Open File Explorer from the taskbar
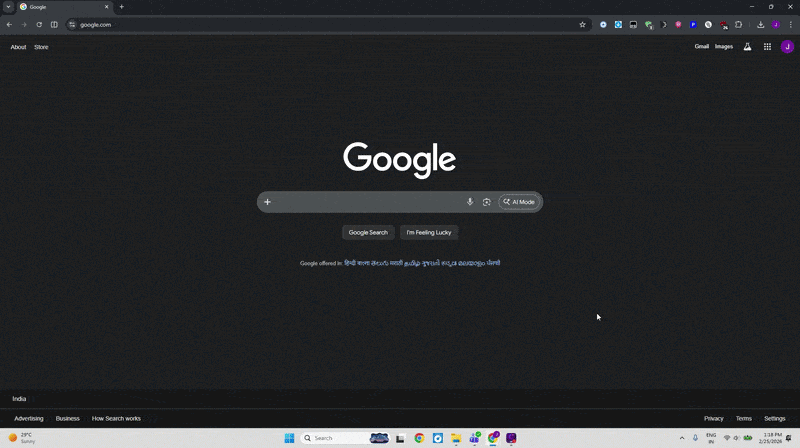Image resolution: width=800 pixels, height=448 pixels. tap(456, 438)
